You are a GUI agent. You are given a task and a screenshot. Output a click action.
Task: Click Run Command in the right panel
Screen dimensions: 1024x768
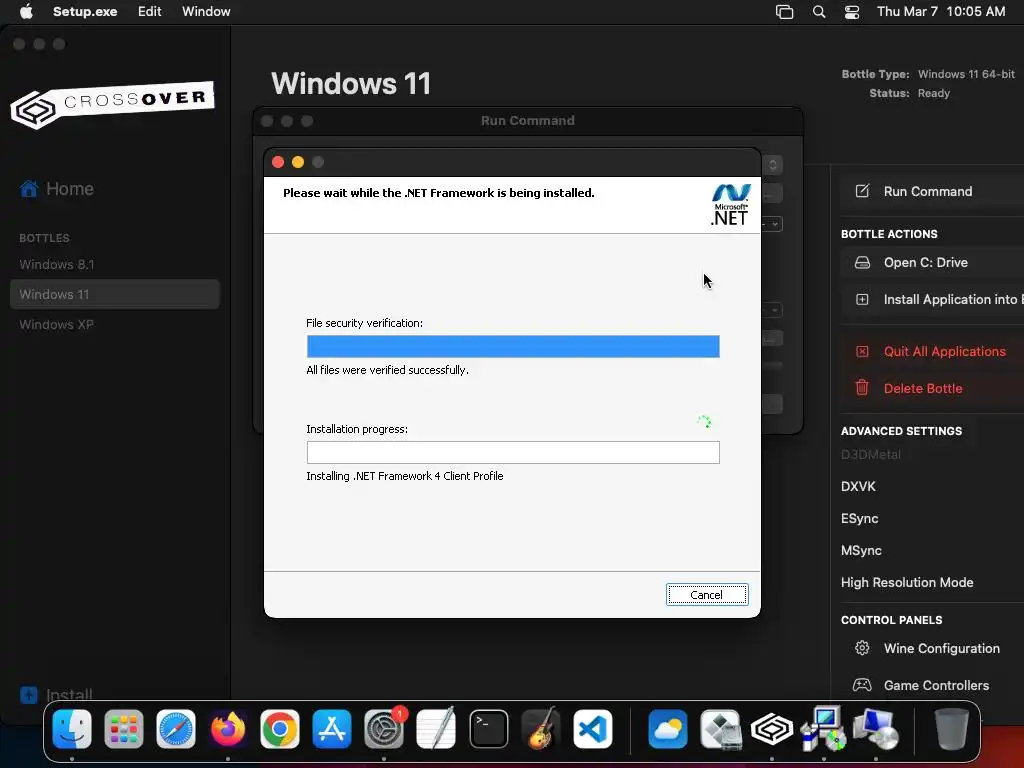click(x=928, y=191)
